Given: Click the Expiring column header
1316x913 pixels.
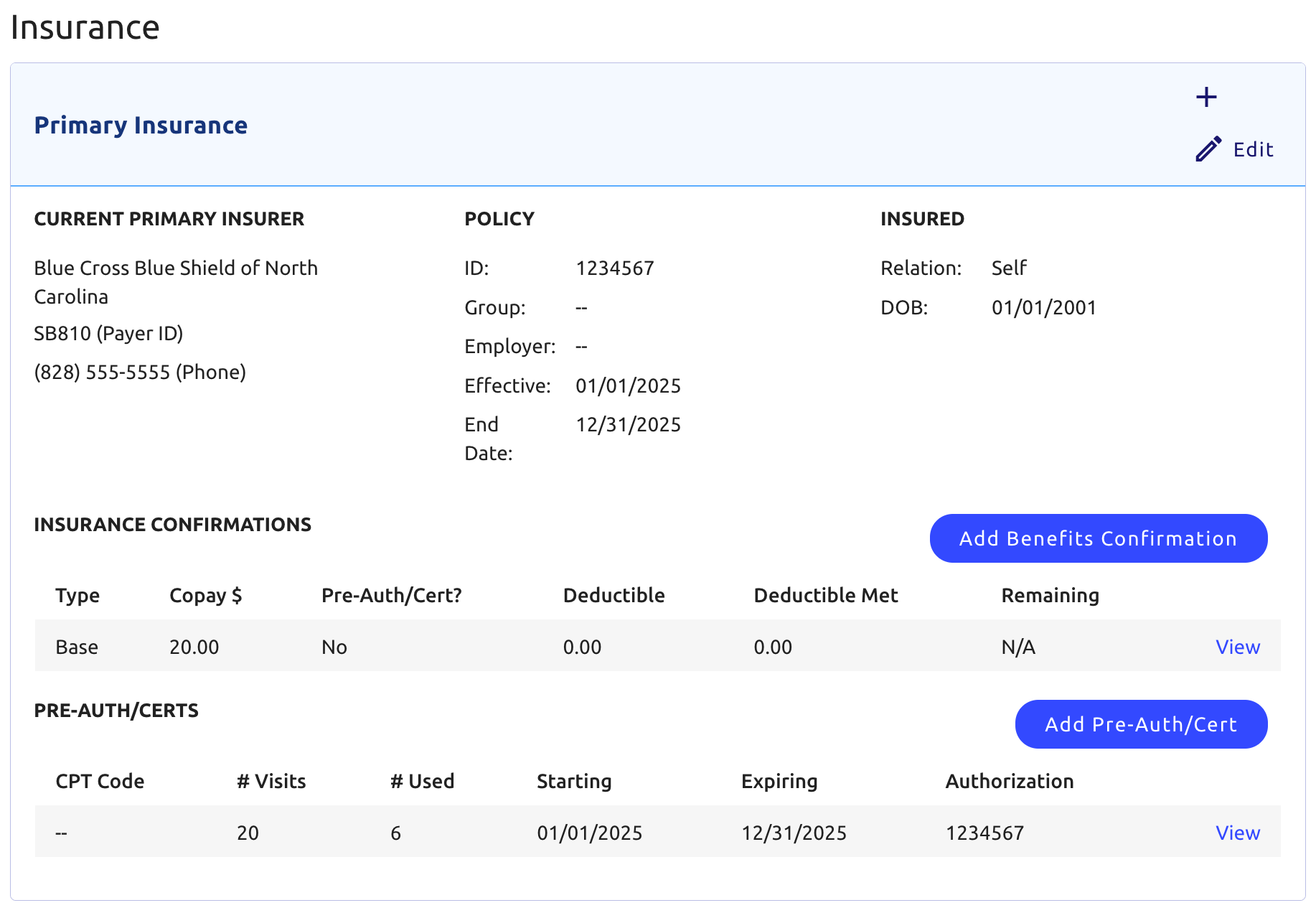Looking at the screenshot, I should point(779,782).
